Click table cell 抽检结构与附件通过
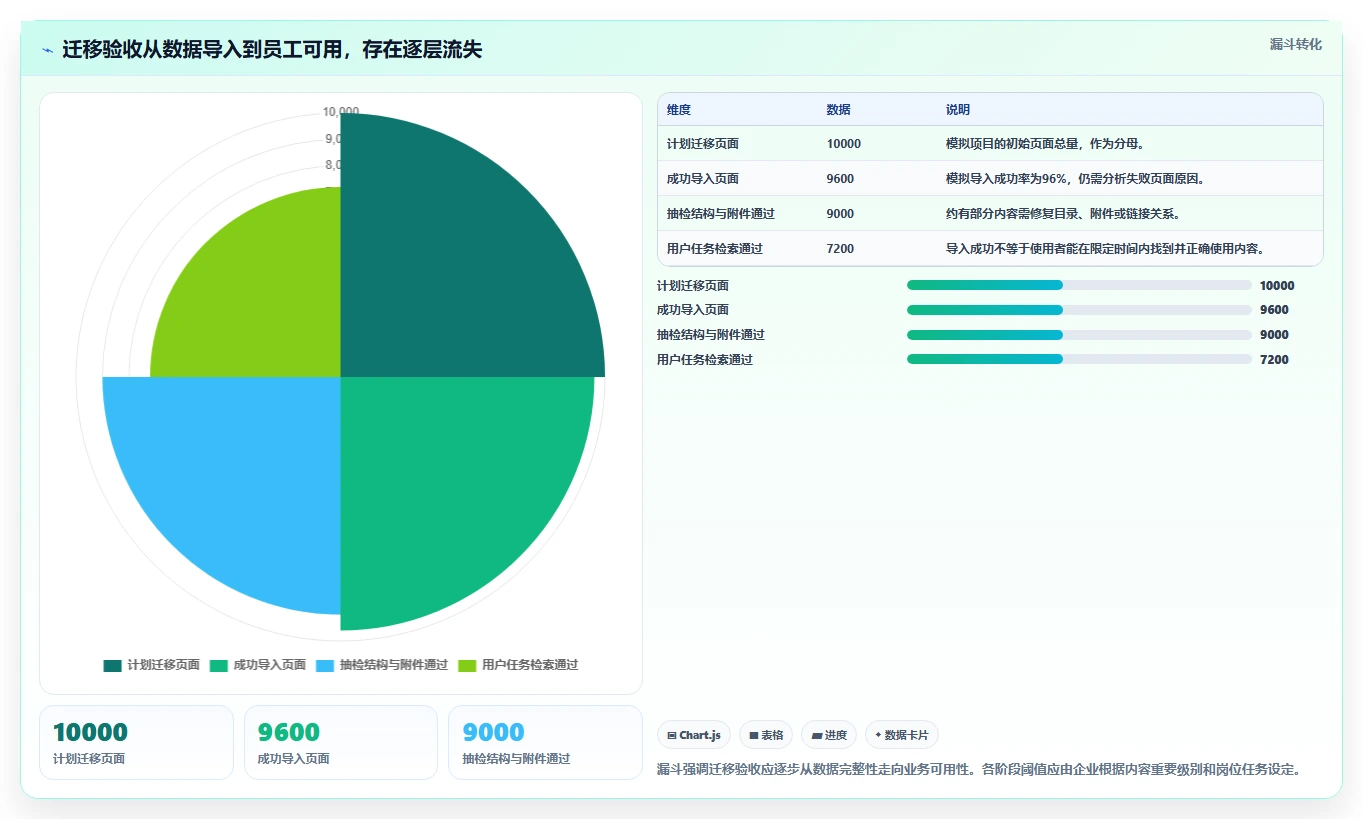This screenshot has height=819, width=1363. pyautogui.click(x=721, y=214)
